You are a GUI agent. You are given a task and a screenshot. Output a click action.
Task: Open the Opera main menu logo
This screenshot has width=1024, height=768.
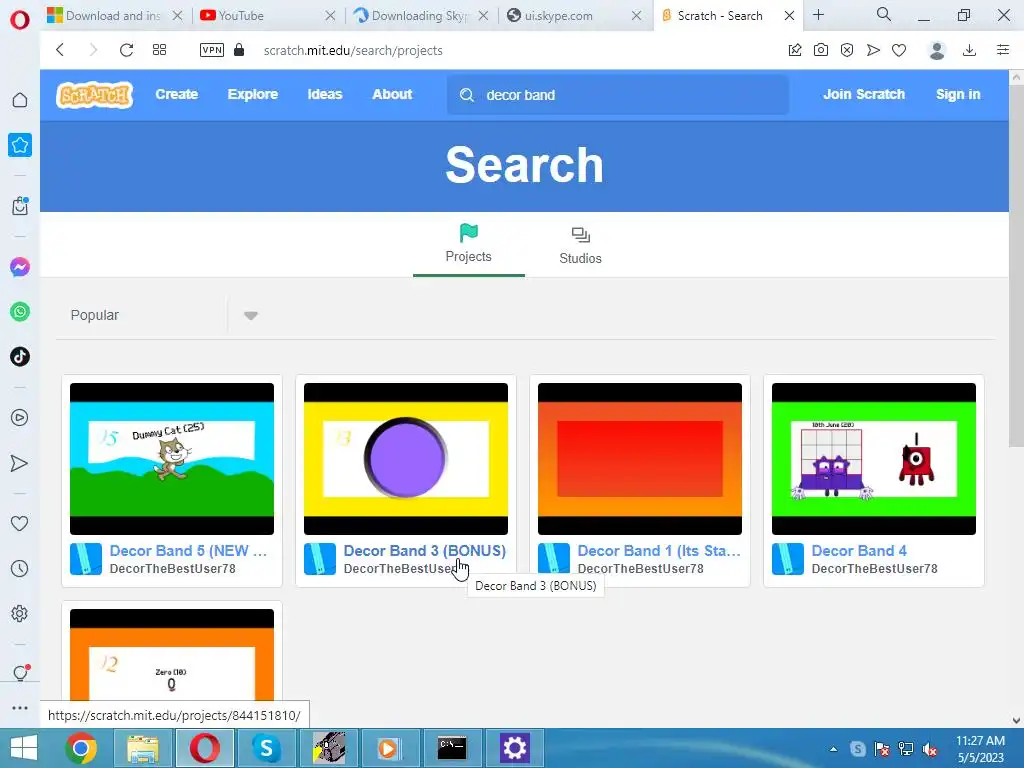pos(20,20)
